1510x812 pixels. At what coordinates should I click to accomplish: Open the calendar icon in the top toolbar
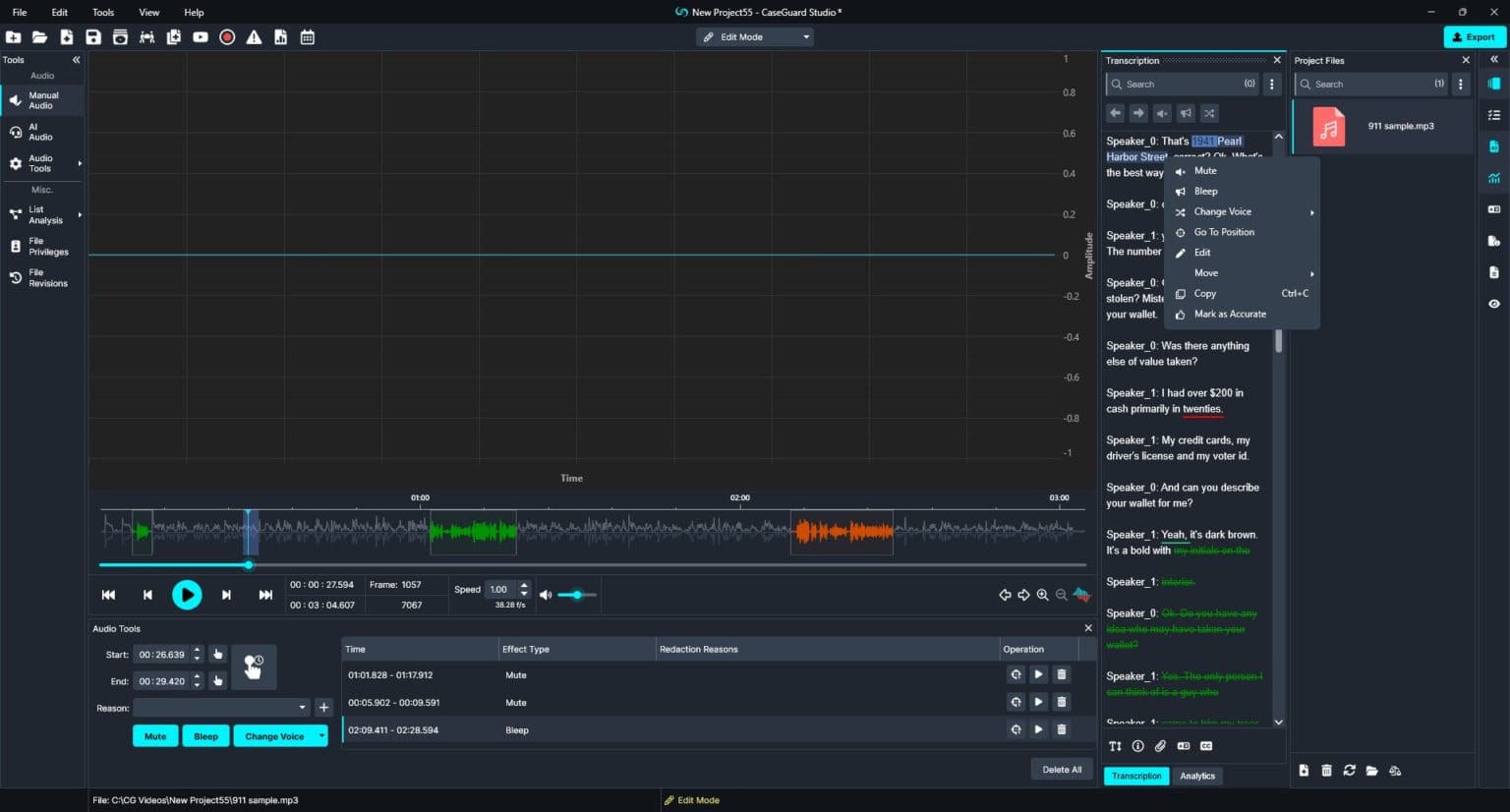[x=308, y=37]
